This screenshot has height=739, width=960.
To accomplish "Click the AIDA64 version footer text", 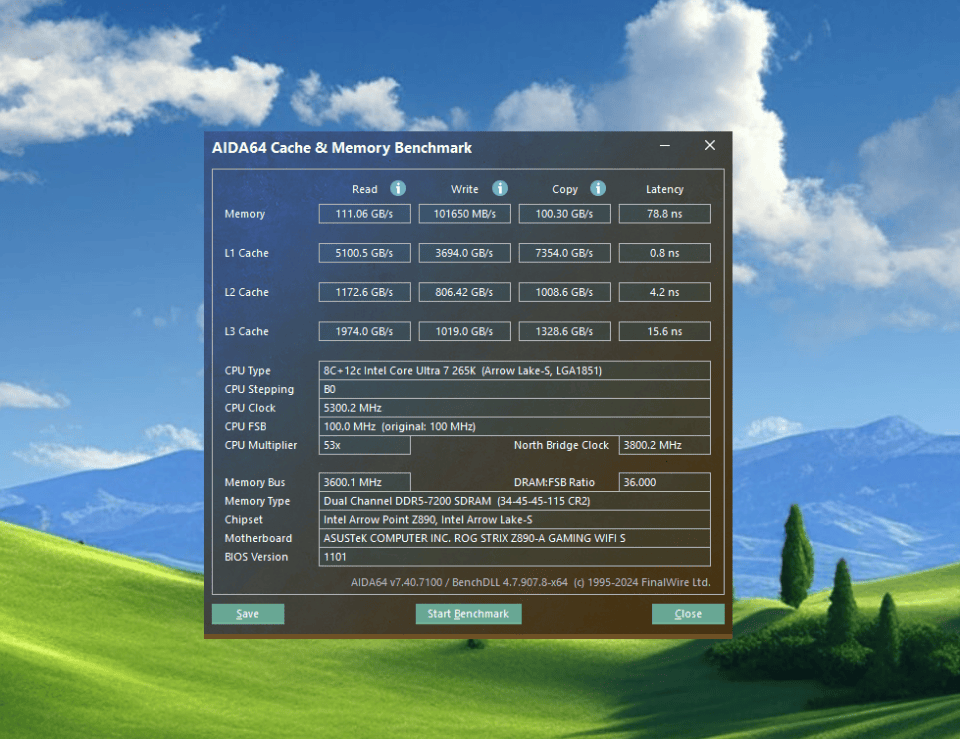I will [531, 582].
